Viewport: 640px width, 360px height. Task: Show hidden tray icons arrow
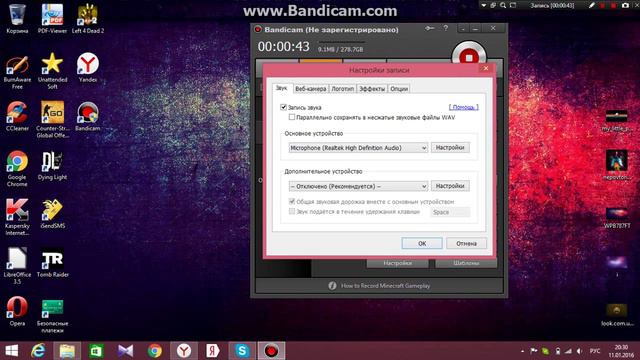(522, 351)
